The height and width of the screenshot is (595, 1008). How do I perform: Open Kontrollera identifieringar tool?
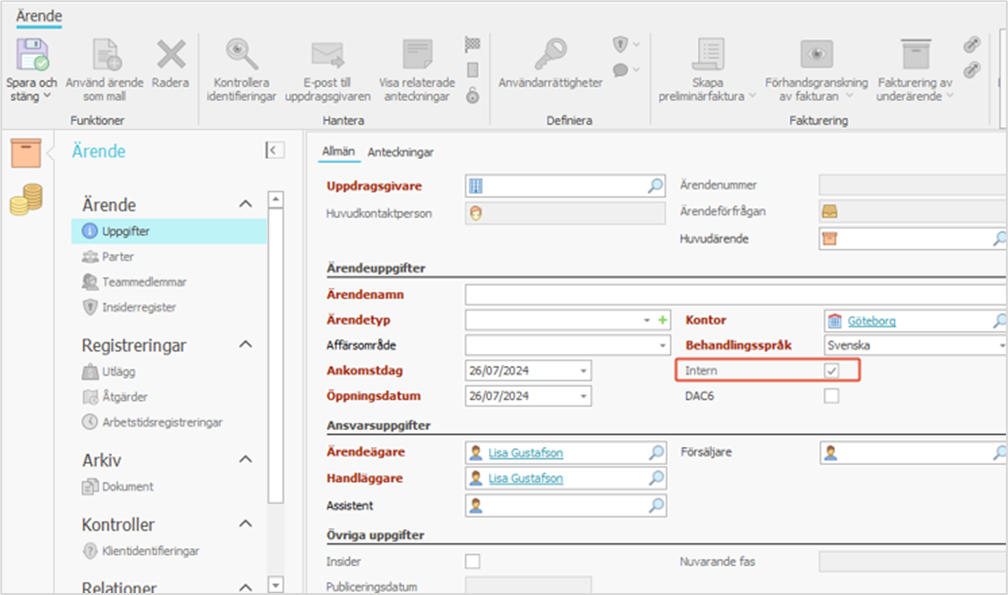[x=241, y=54]
